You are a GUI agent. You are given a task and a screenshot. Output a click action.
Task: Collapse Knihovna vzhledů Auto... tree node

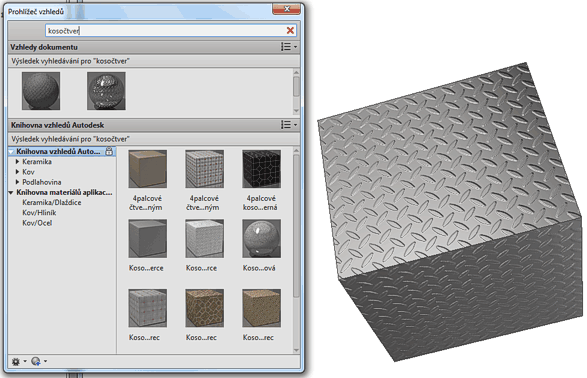click(x=11, y=152)
